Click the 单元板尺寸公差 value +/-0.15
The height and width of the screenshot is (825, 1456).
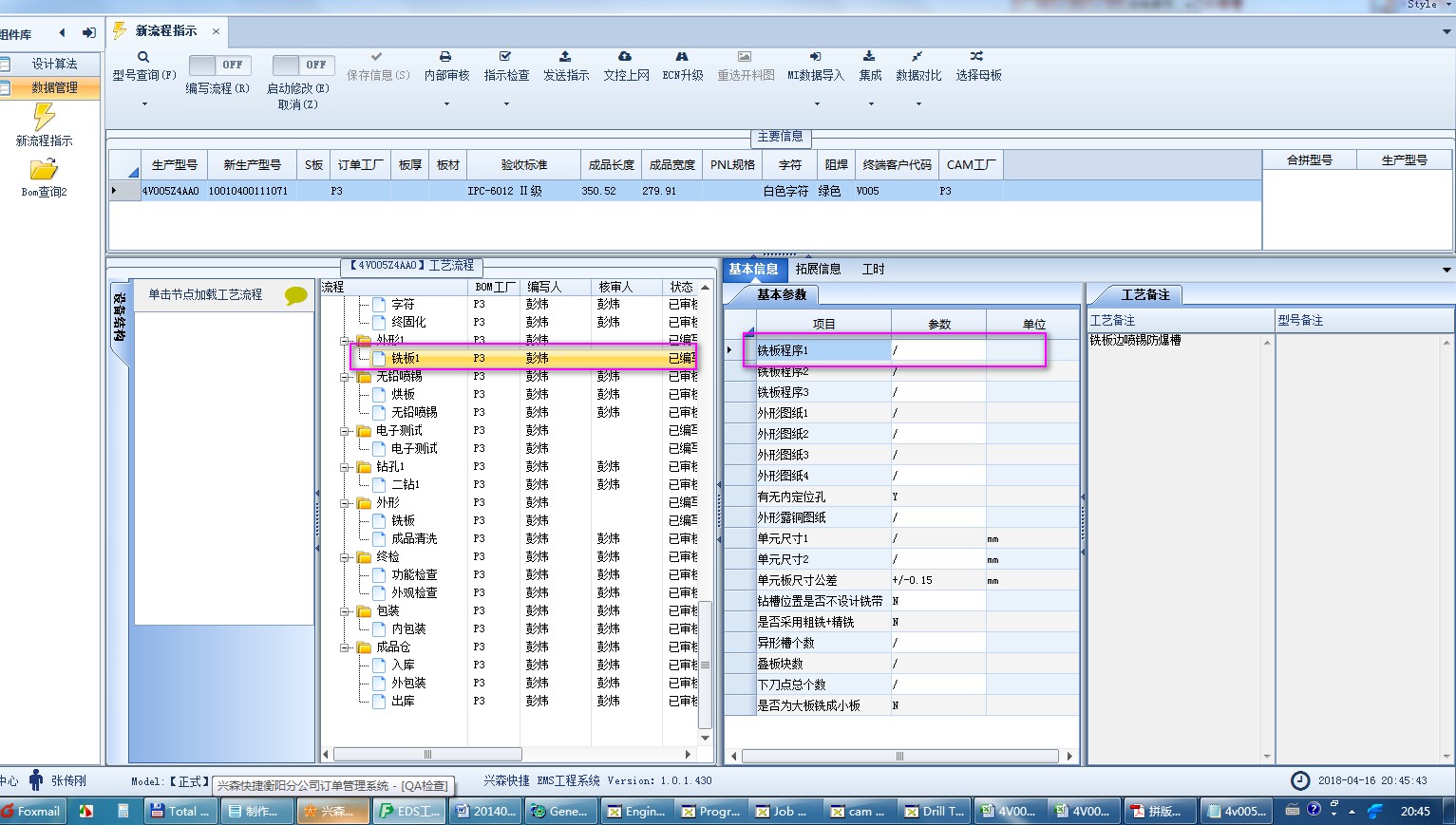[938, 580]
